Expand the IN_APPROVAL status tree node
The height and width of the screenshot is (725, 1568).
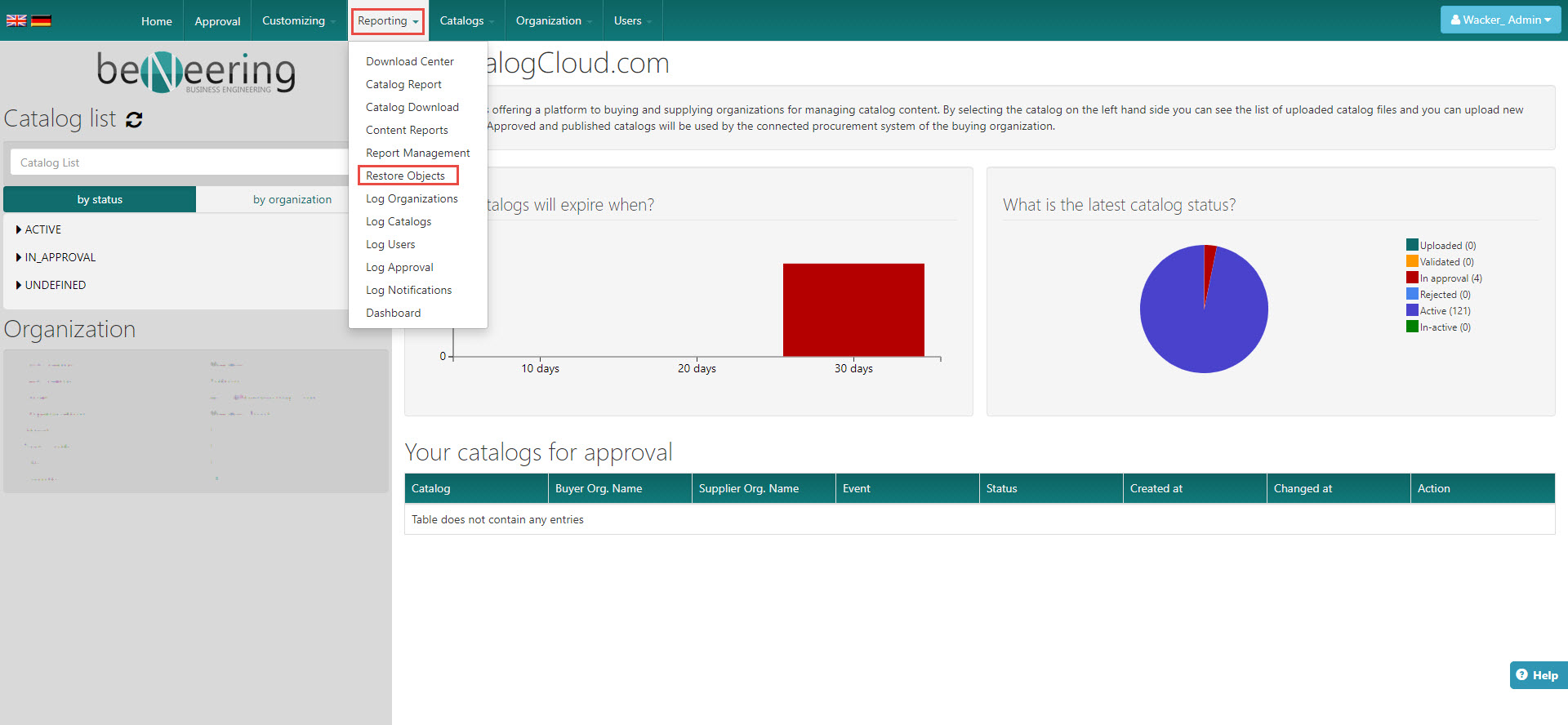[x=19, y=257]
